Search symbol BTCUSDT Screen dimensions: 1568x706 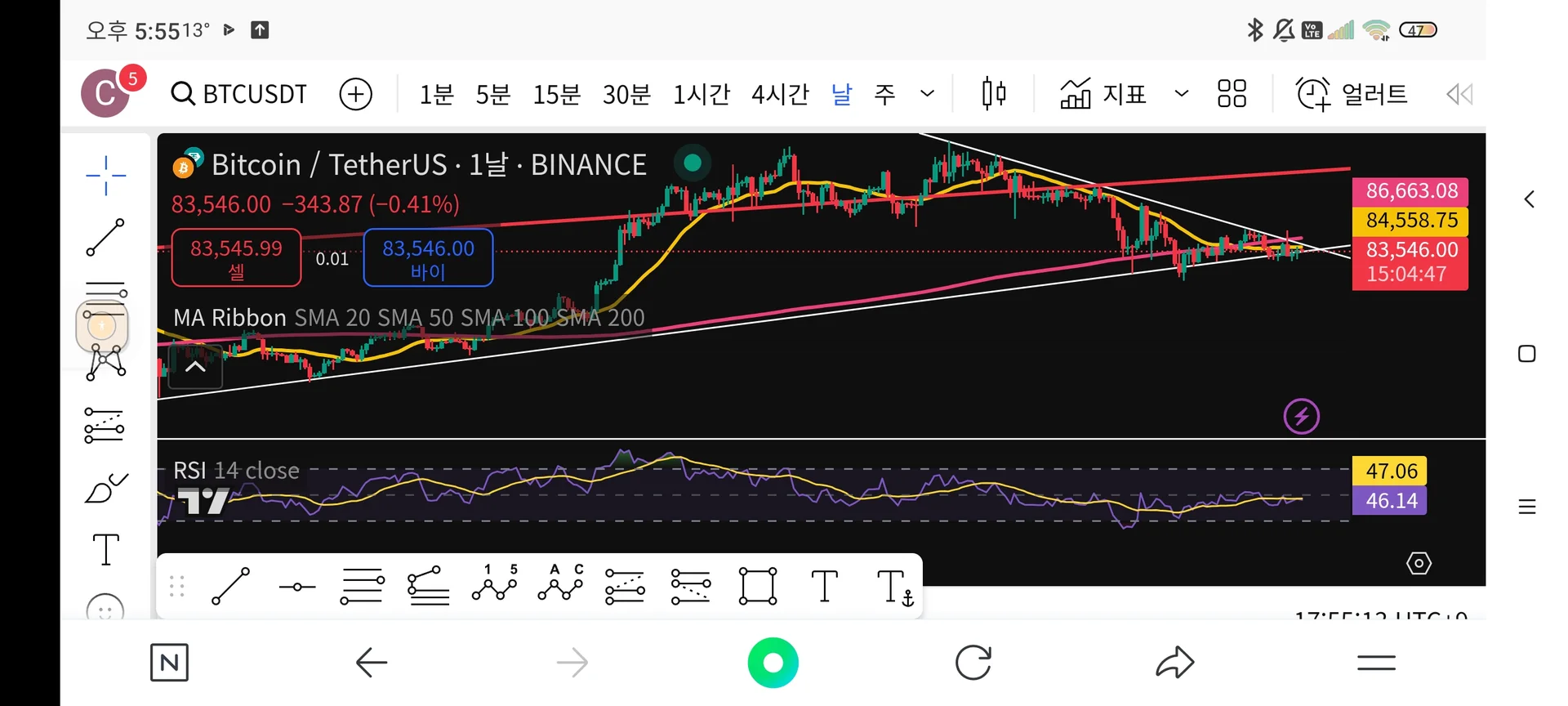click(x=239, y=94)
